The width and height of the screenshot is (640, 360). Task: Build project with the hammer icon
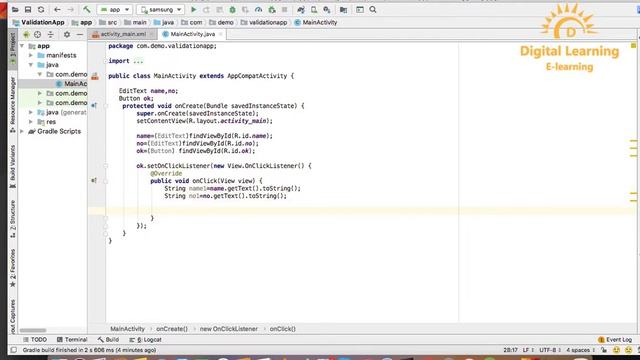[x=87, y=9]
